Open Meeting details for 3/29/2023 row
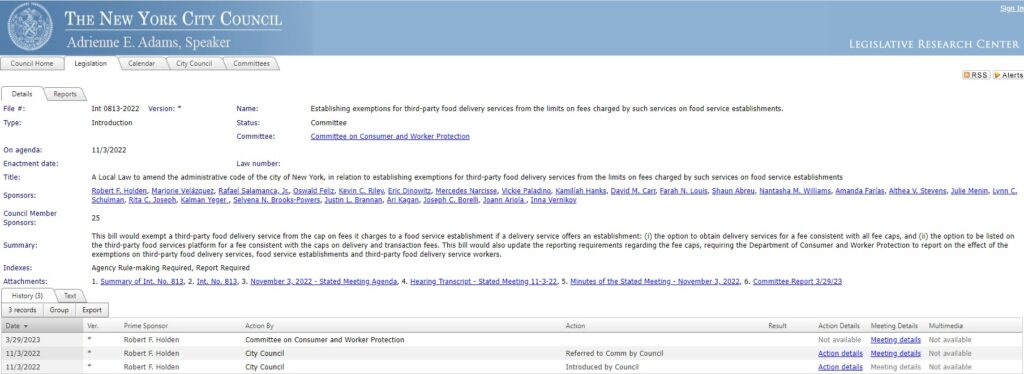Screen dimensions: 1024x374 895,340
